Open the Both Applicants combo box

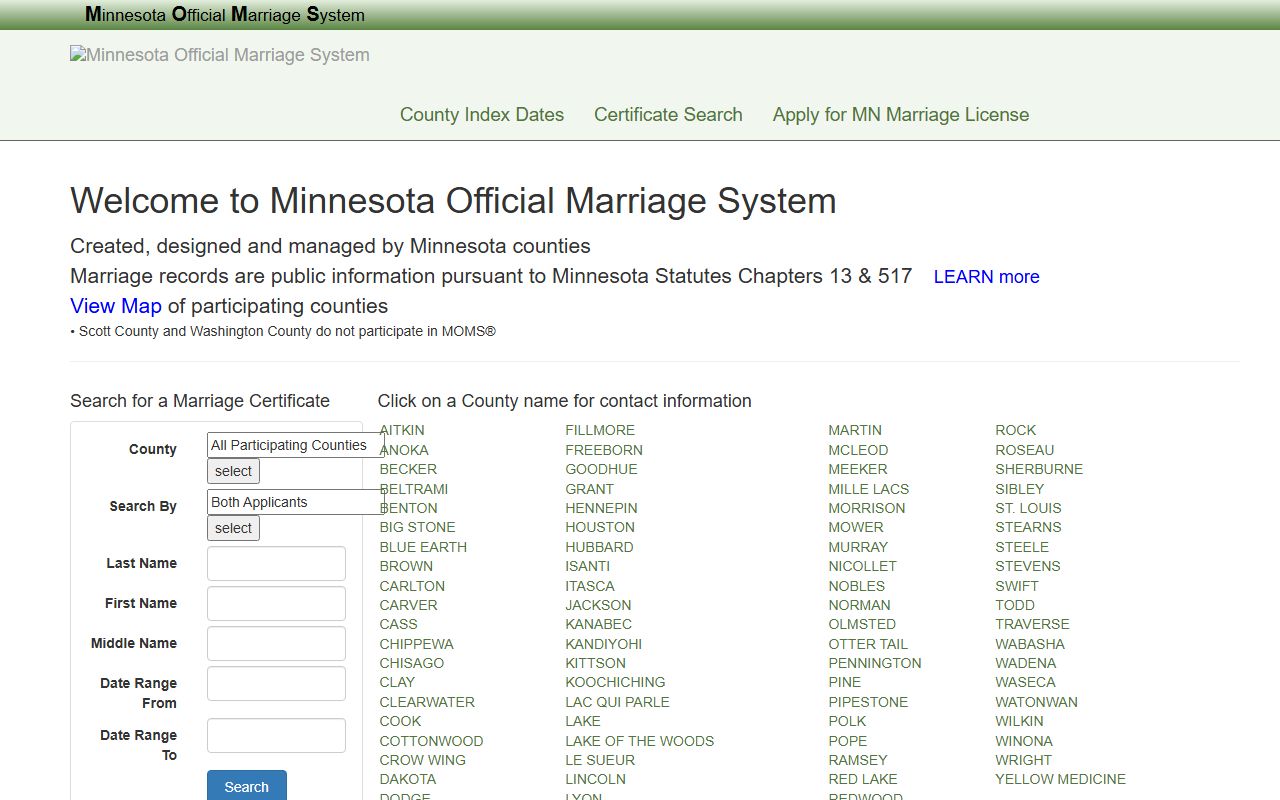tap(296, 502)
